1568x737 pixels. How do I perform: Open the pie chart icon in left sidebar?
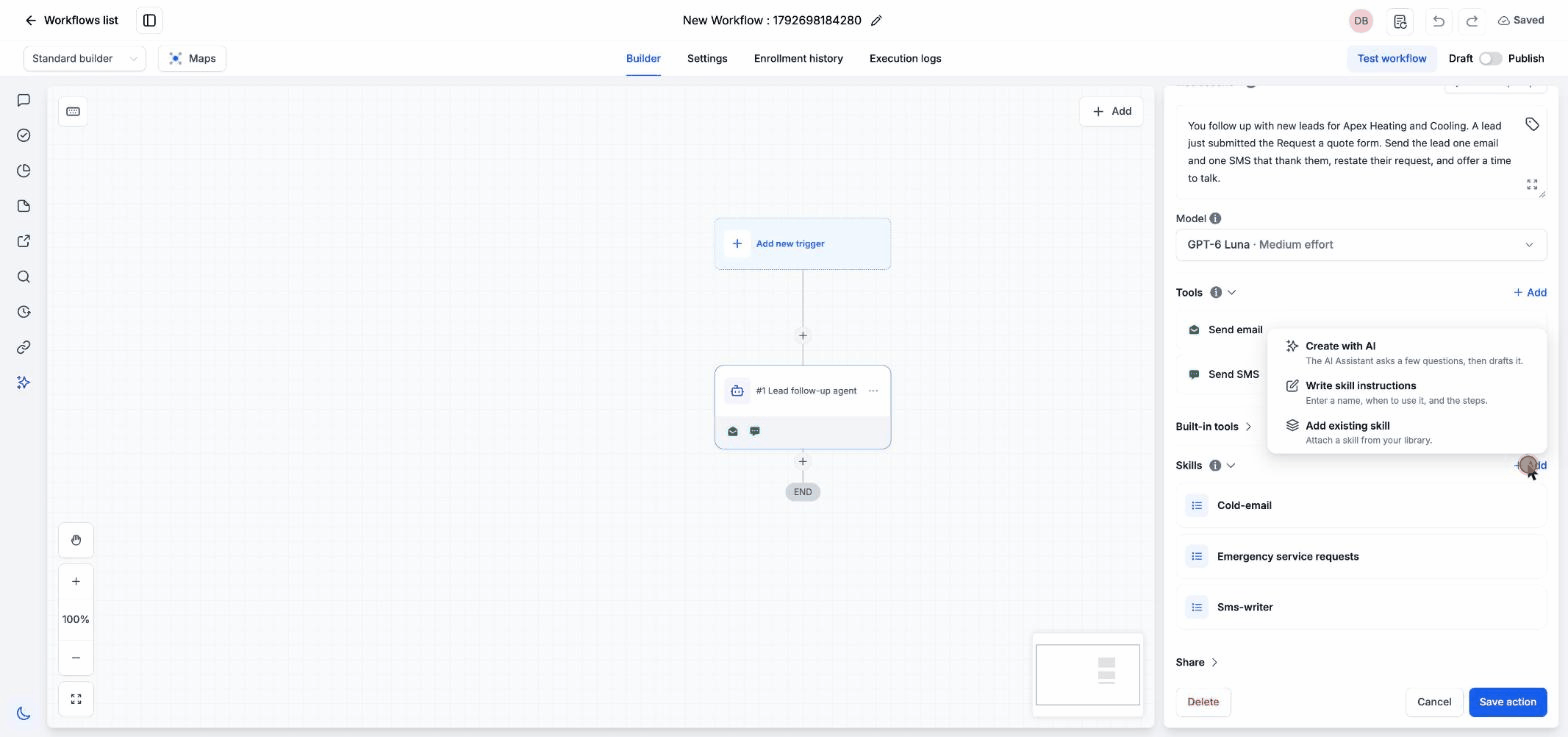tap(24, 171)
